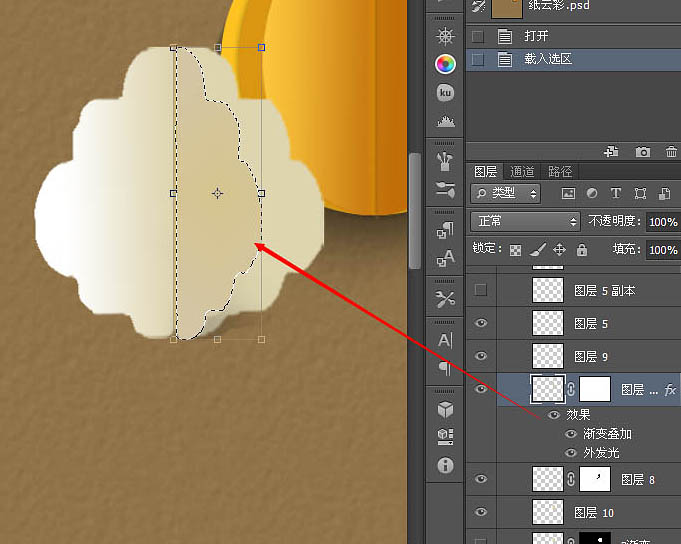Filter layers by shape layers icon
The height and width of the screenshot is (544, 681).
coord(640,193)
